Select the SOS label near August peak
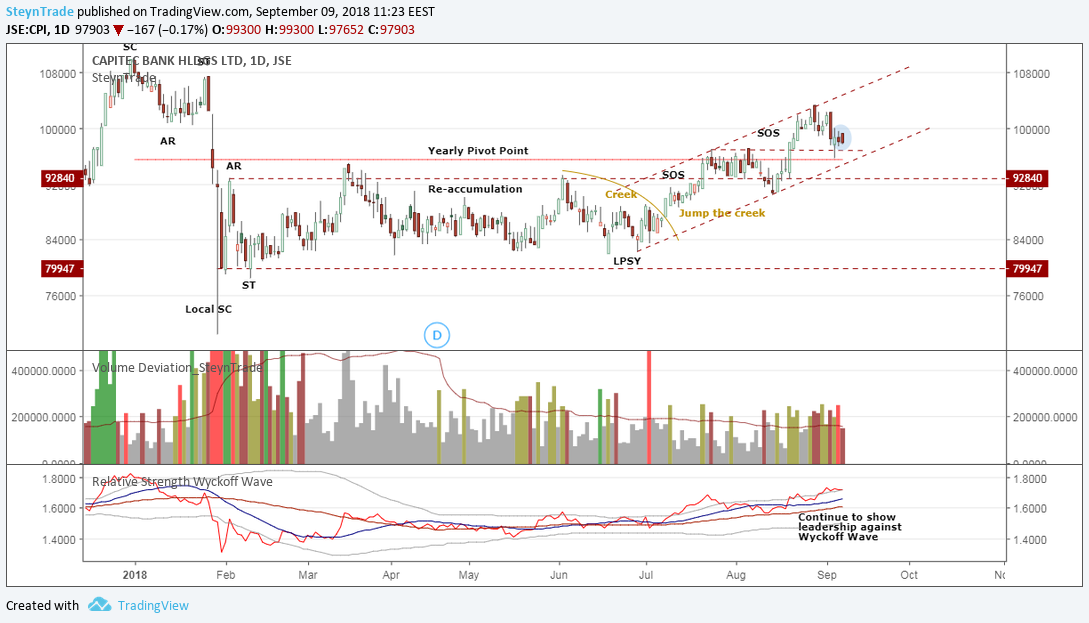The width and height of the screenshot is (1089, 623). 768,133
